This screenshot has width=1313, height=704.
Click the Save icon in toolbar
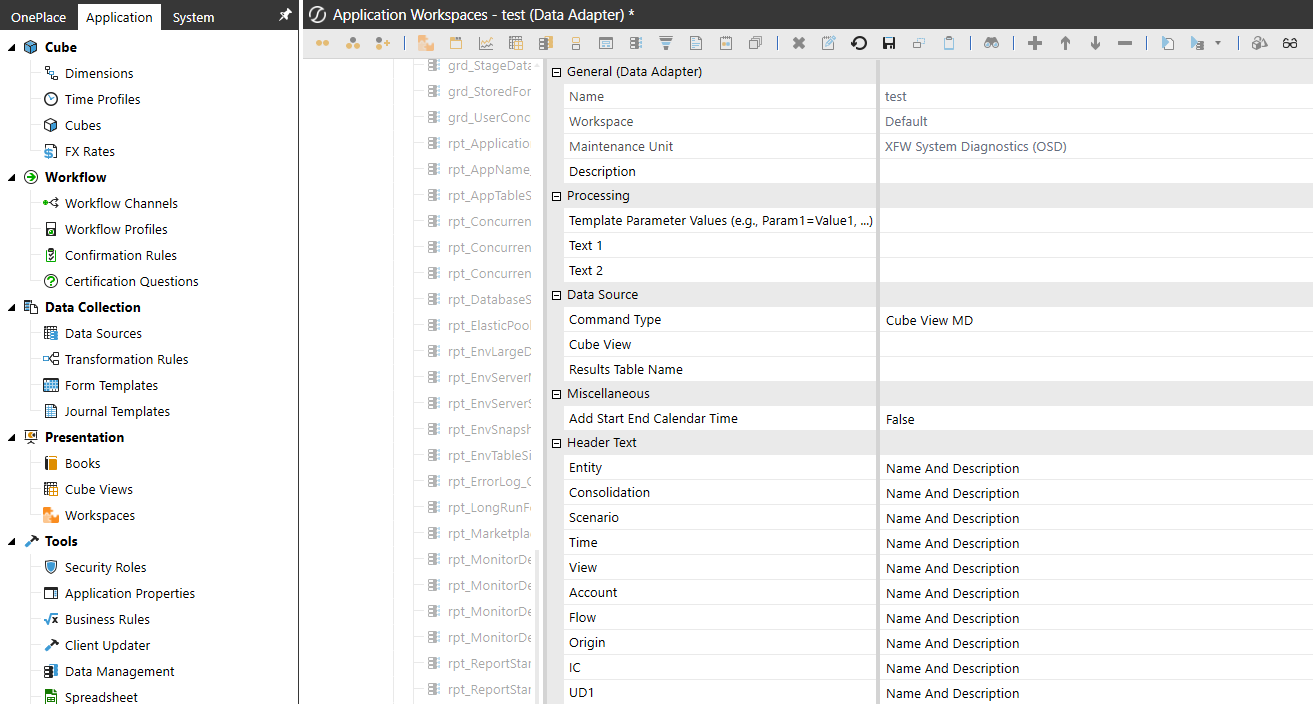[888, 43]
